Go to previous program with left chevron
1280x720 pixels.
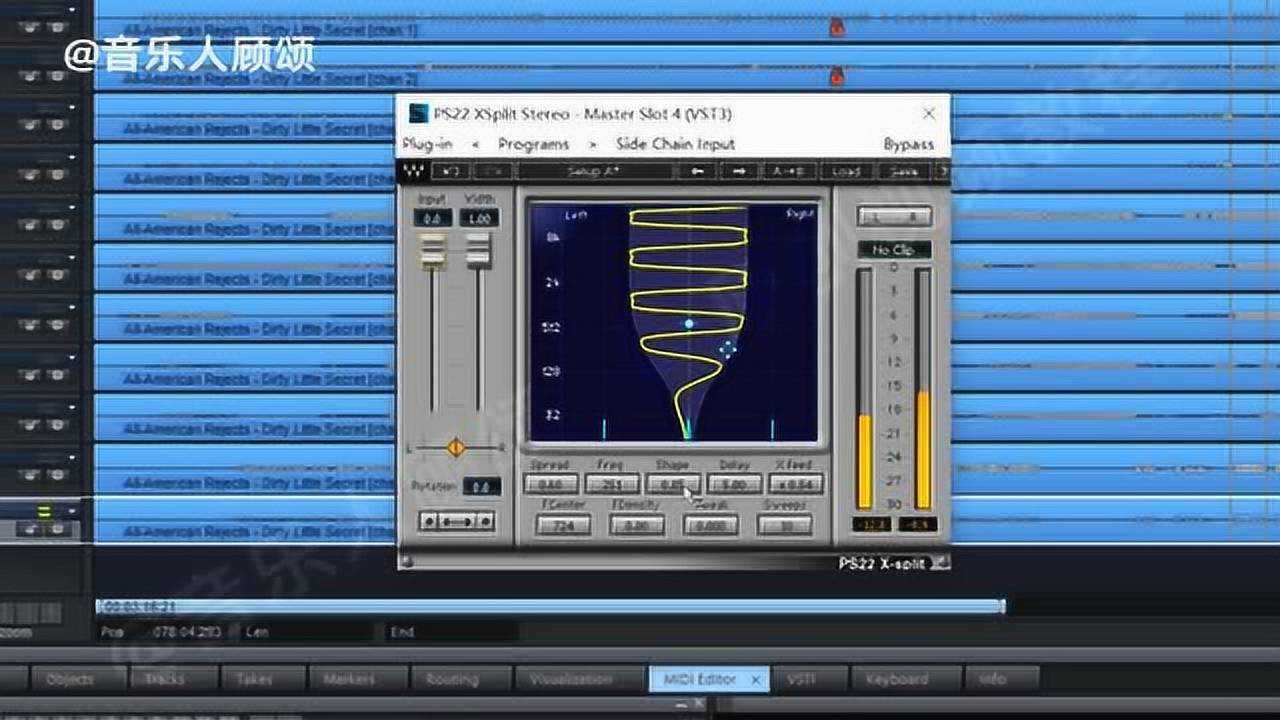pos(476,144)
